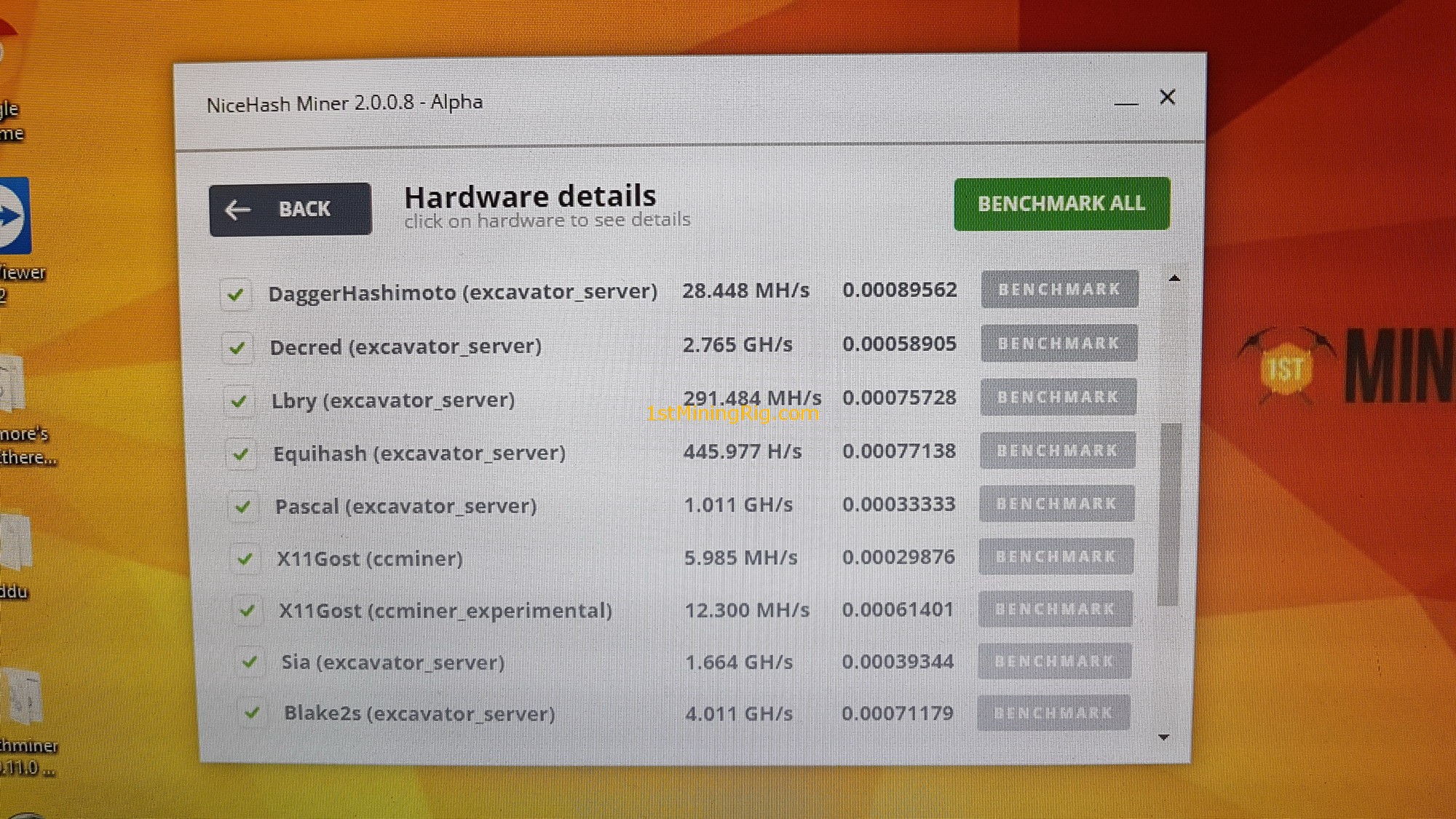Click the scrollbar up arrow

[1174, 278]
